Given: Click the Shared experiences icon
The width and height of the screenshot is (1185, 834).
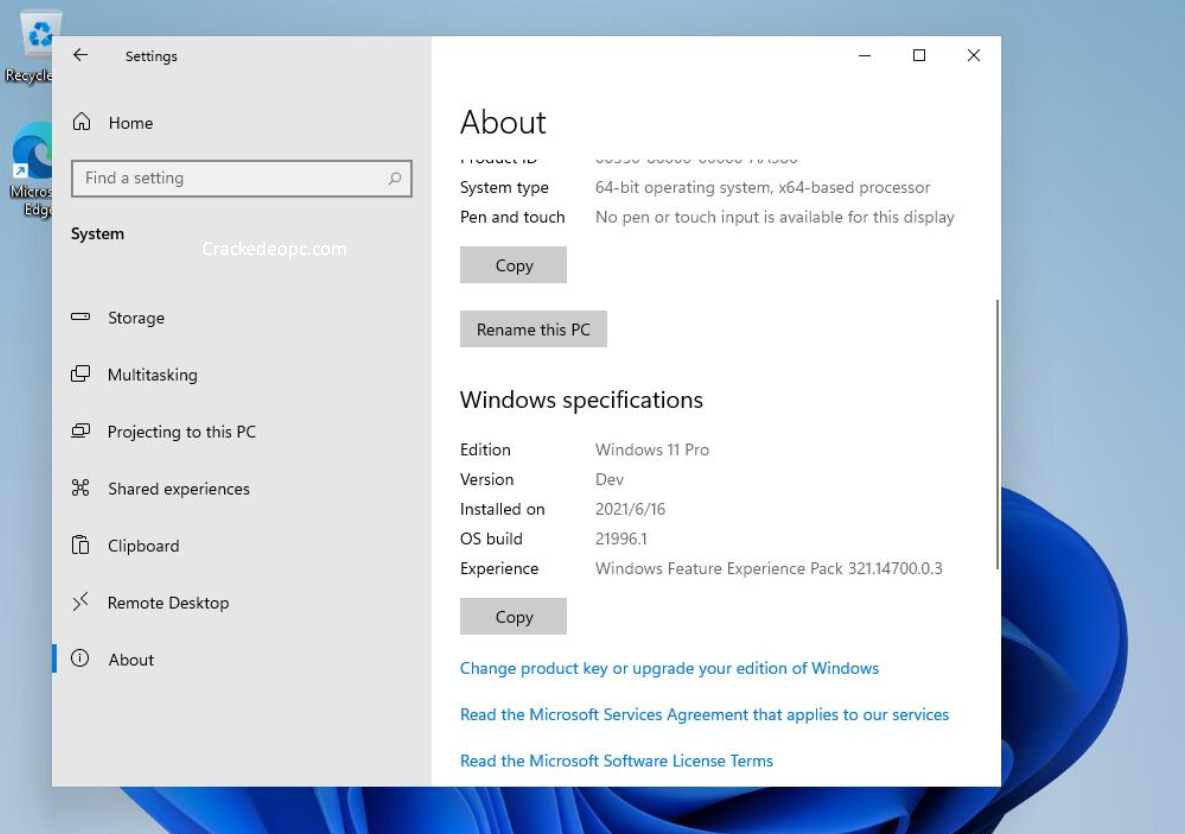Looking at the screenshot, I should tap(80, 488).
